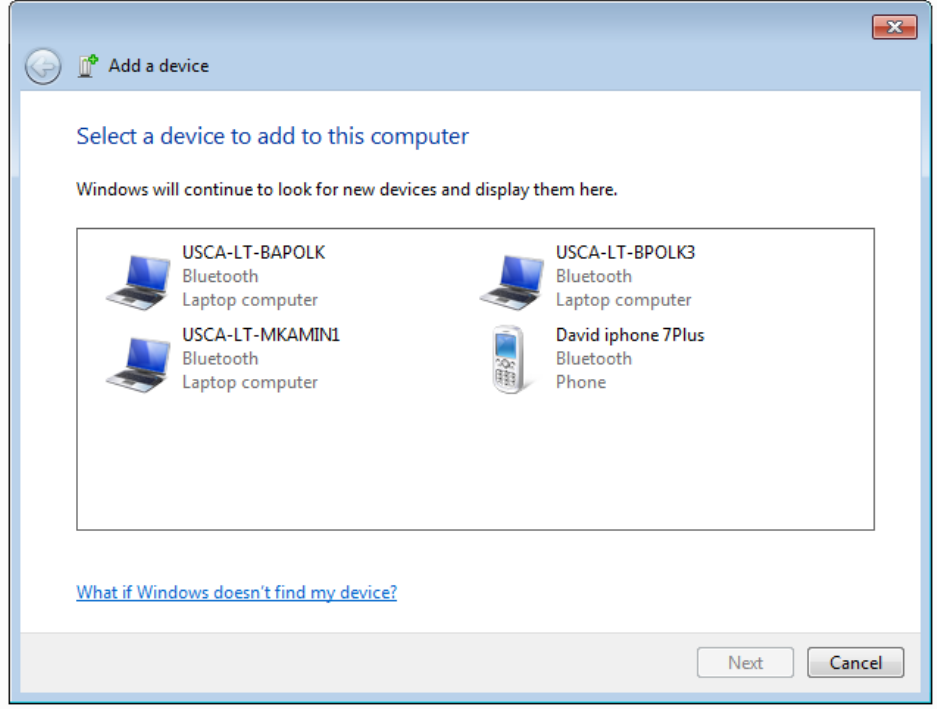This screenshot has width=937, height=709.
Task: Click the back arrow button
Action: pyautogui.click(x=43, y=66)
